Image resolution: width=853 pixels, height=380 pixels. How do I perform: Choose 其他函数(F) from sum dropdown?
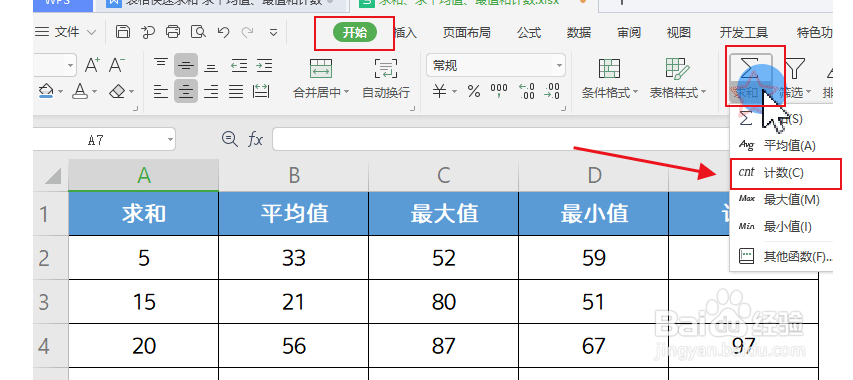(x=782, y=256)
